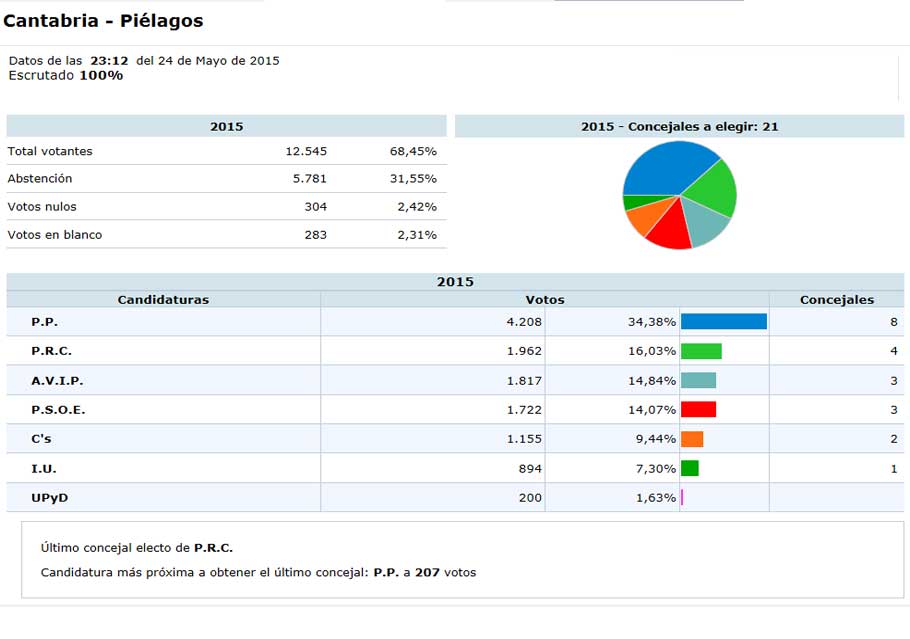The height and width of the screenshot is (639, 910).
Task: Click the orange C's percentage bar
Action: click(x=692, y=439)
